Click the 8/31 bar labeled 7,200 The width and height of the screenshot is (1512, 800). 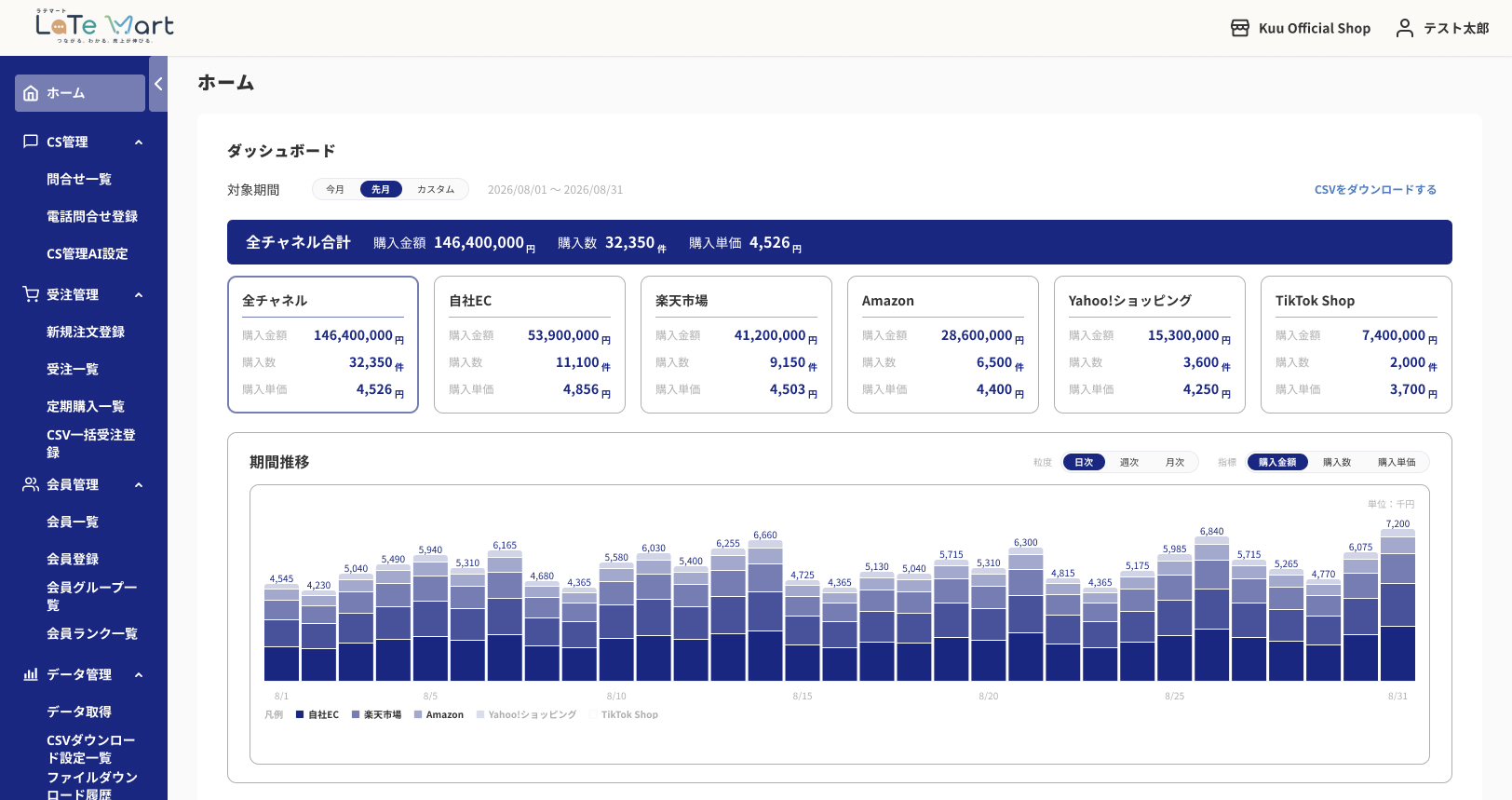[x=1397, y=604]
